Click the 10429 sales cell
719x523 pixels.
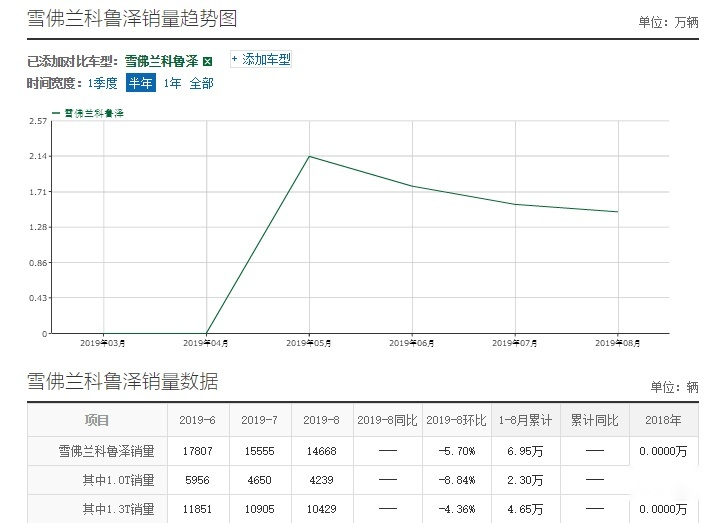pos(321,509)
